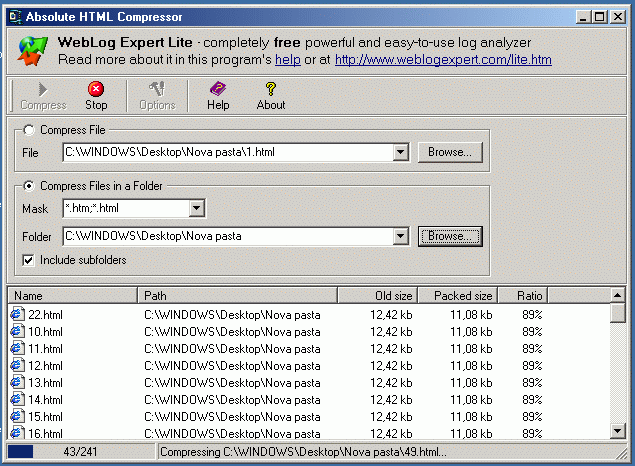The width and height of the screenshot is (635, 466).
Task: Select the 13.html file icon
Action: coord(17,382)
